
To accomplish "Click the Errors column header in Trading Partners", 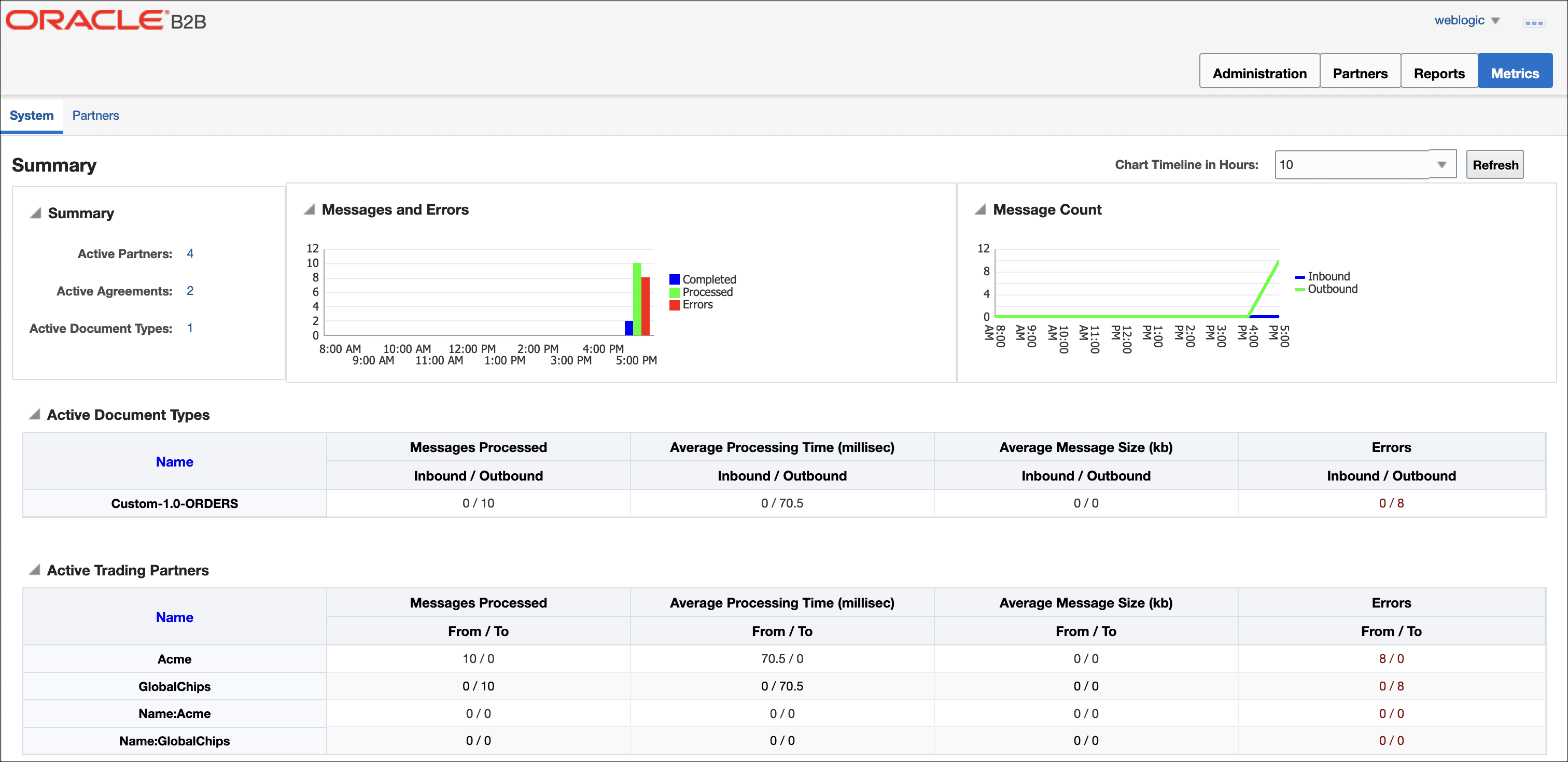I will (x=1392, y=602).
